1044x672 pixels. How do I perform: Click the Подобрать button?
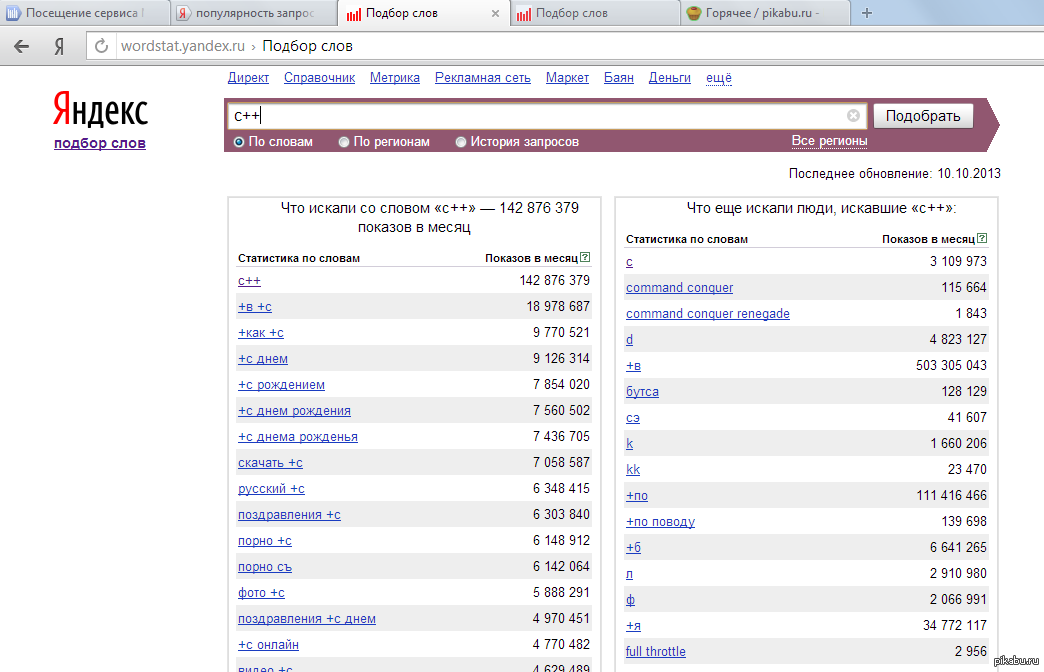[923, 116]
